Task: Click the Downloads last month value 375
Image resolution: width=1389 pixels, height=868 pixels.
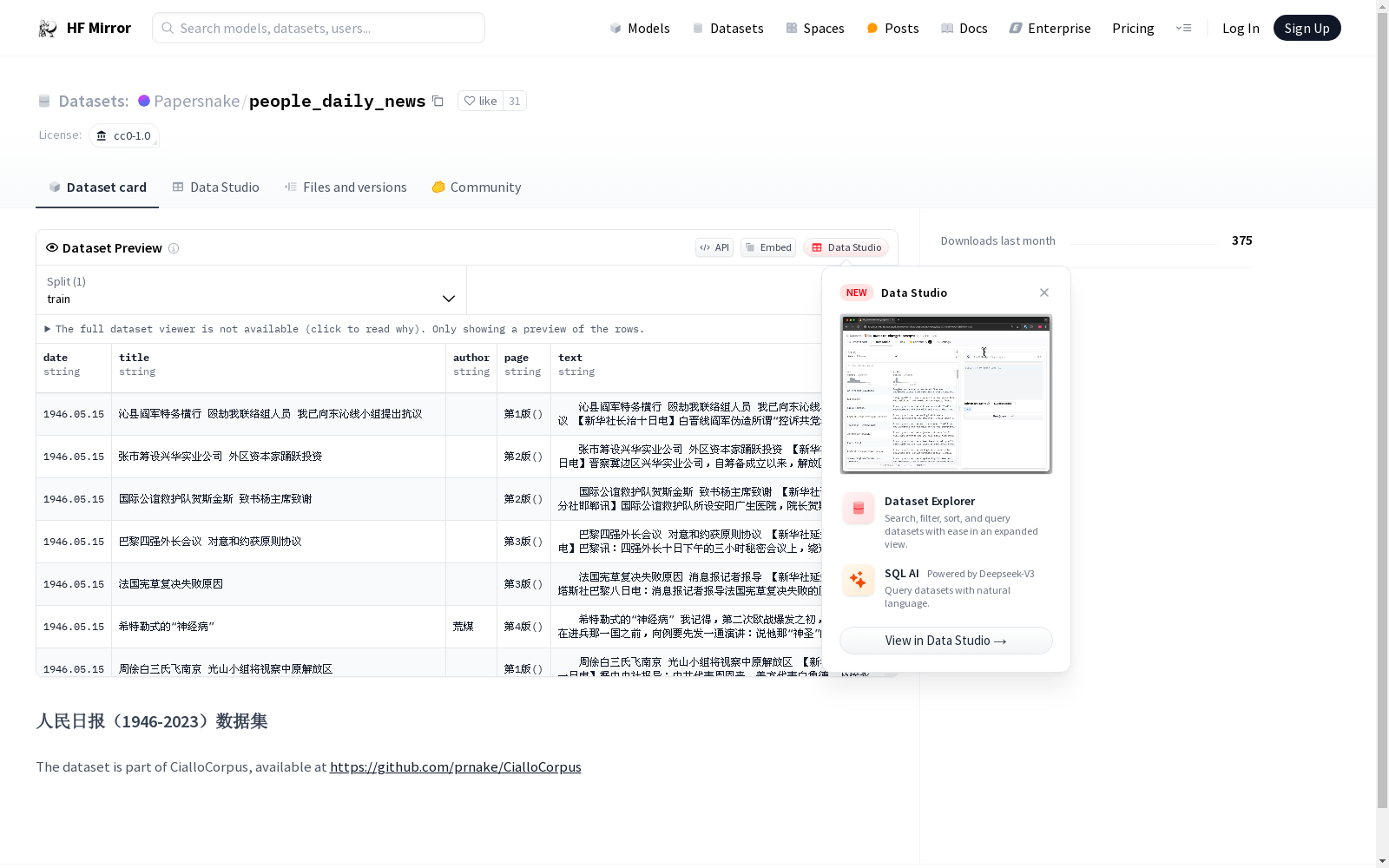Action: coord(1241,240)
